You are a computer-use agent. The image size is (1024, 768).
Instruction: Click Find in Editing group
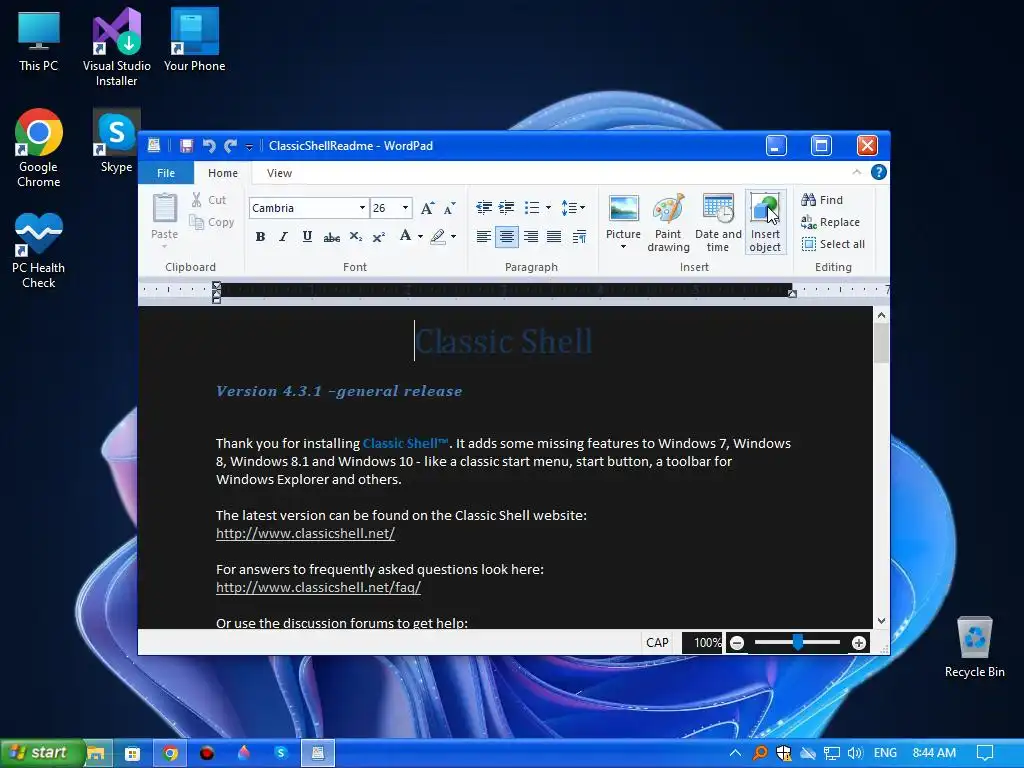point(822,200)
